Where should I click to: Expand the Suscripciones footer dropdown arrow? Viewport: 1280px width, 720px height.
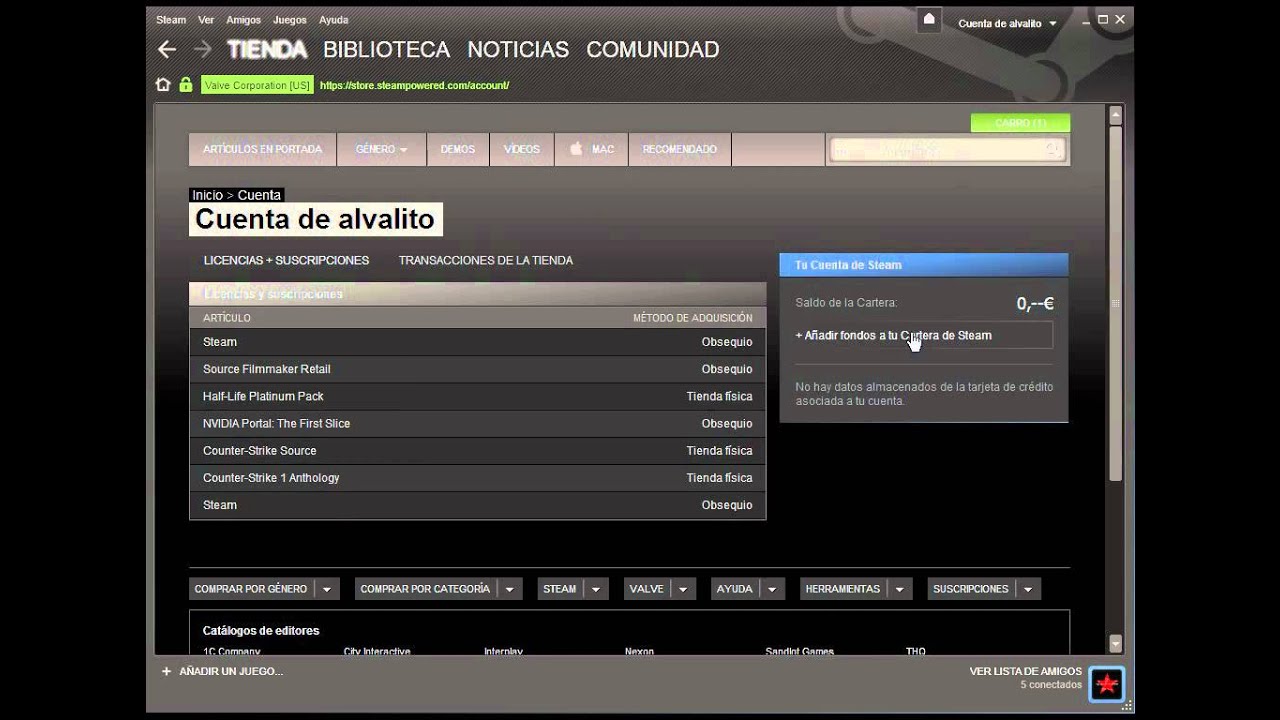pyautogui.click(x=1028, y=589)
